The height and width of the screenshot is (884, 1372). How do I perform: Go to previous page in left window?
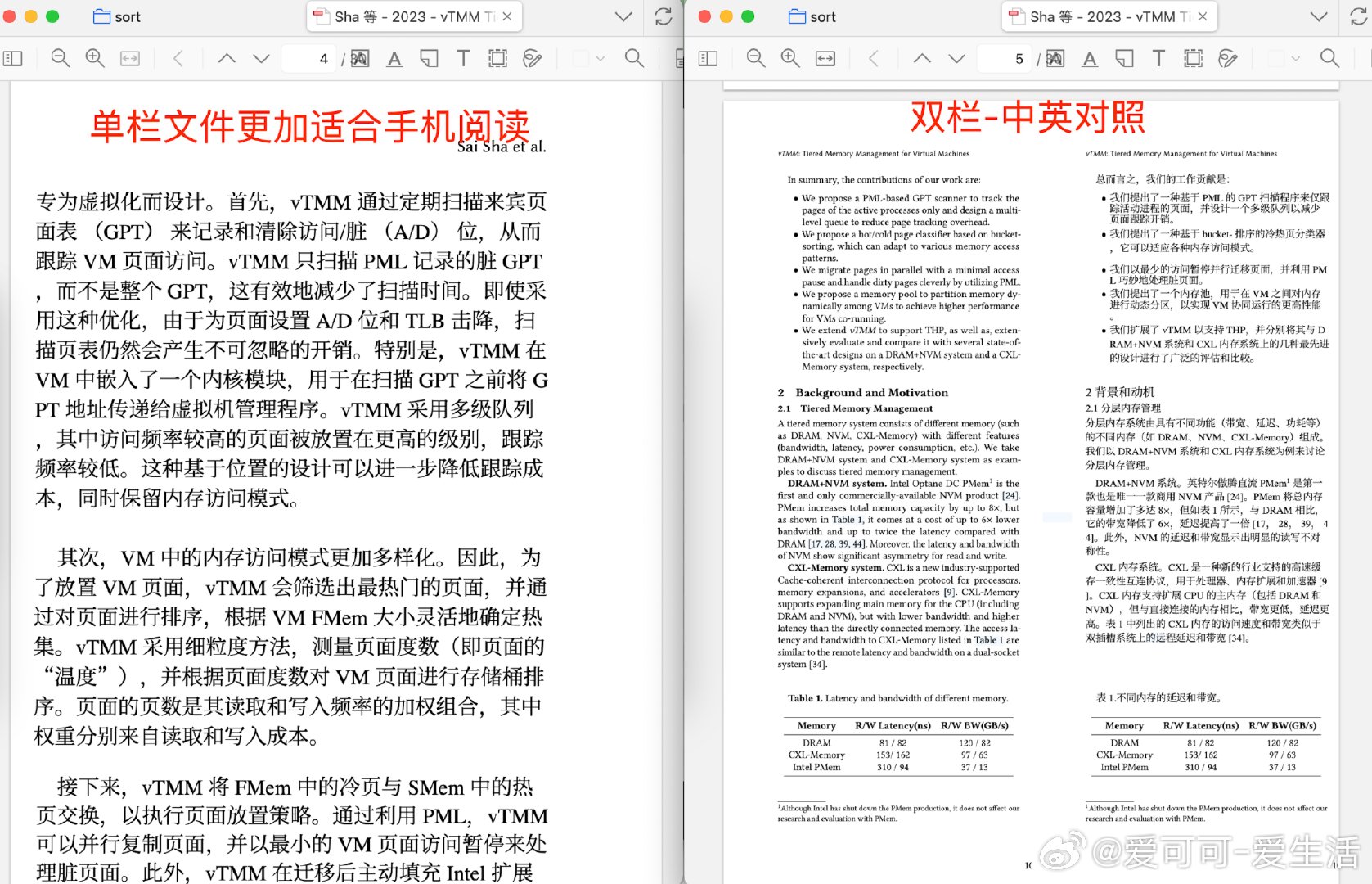[x=227, y=58]
